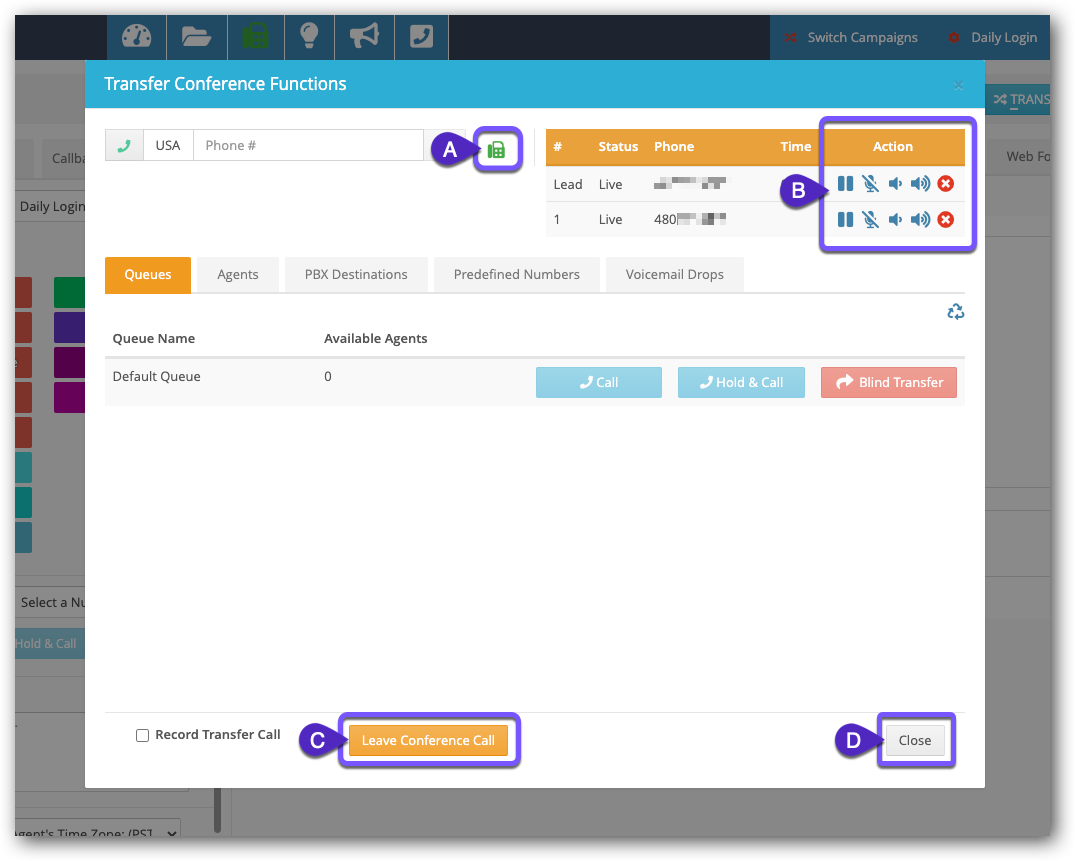Raise volume for line 1
1075x861 pixels.
[x=920, y=220]
